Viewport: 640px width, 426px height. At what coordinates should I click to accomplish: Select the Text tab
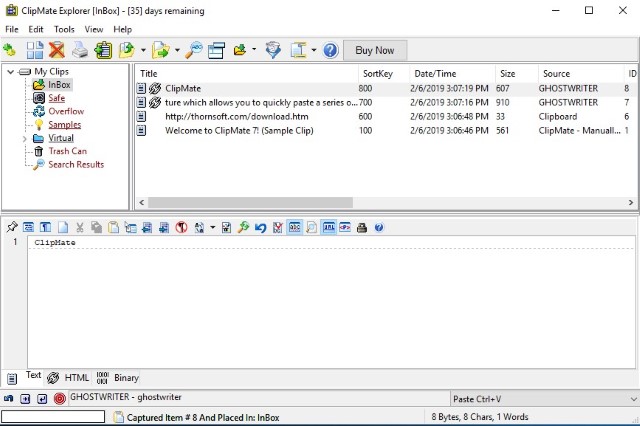[24, 377]
